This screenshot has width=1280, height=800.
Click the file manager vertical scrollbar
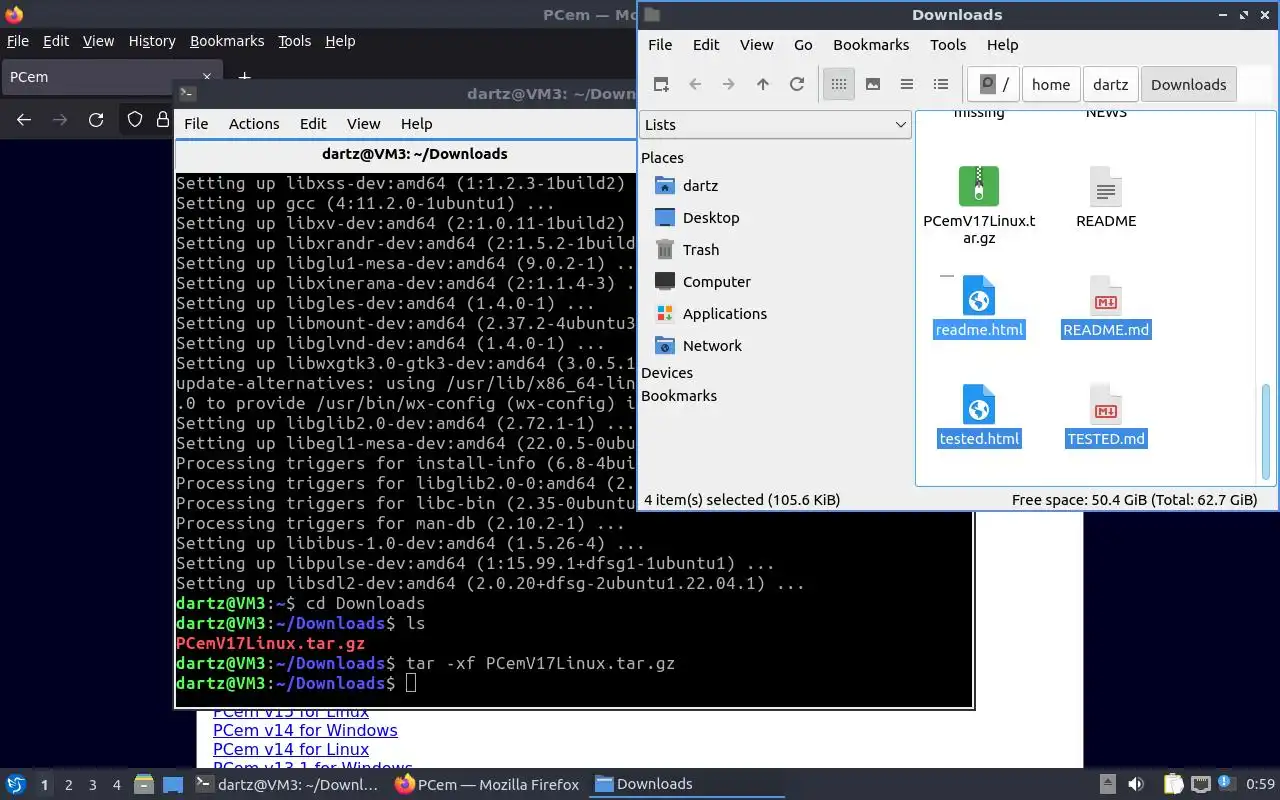[1268, 433]
